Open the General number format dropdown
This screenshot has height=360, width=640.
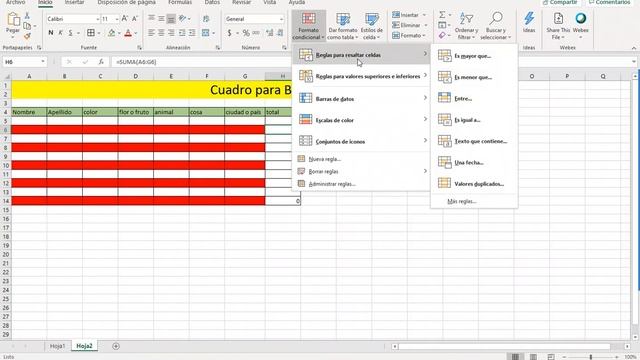pyautogui.click(x=281, y=19)
